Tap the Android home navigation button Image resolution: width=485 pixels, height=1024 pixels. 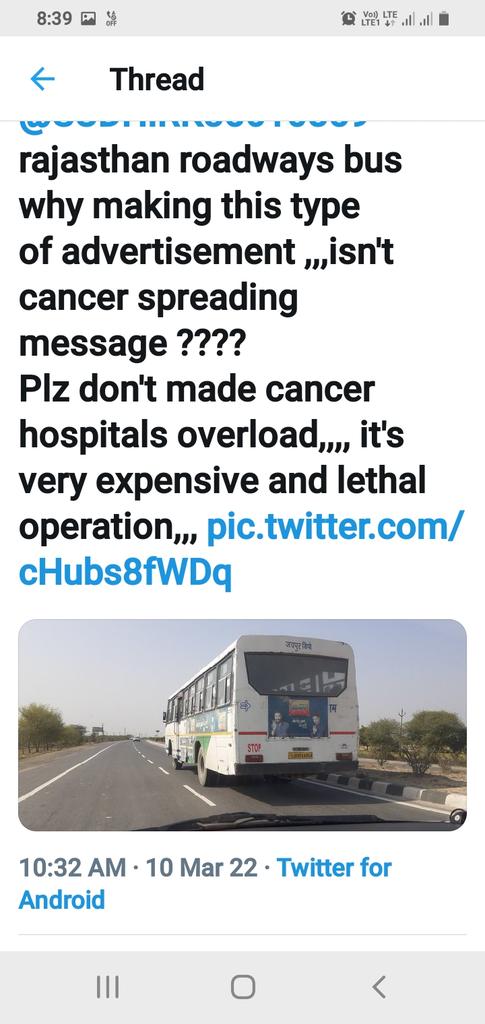[x=243, y=987]
